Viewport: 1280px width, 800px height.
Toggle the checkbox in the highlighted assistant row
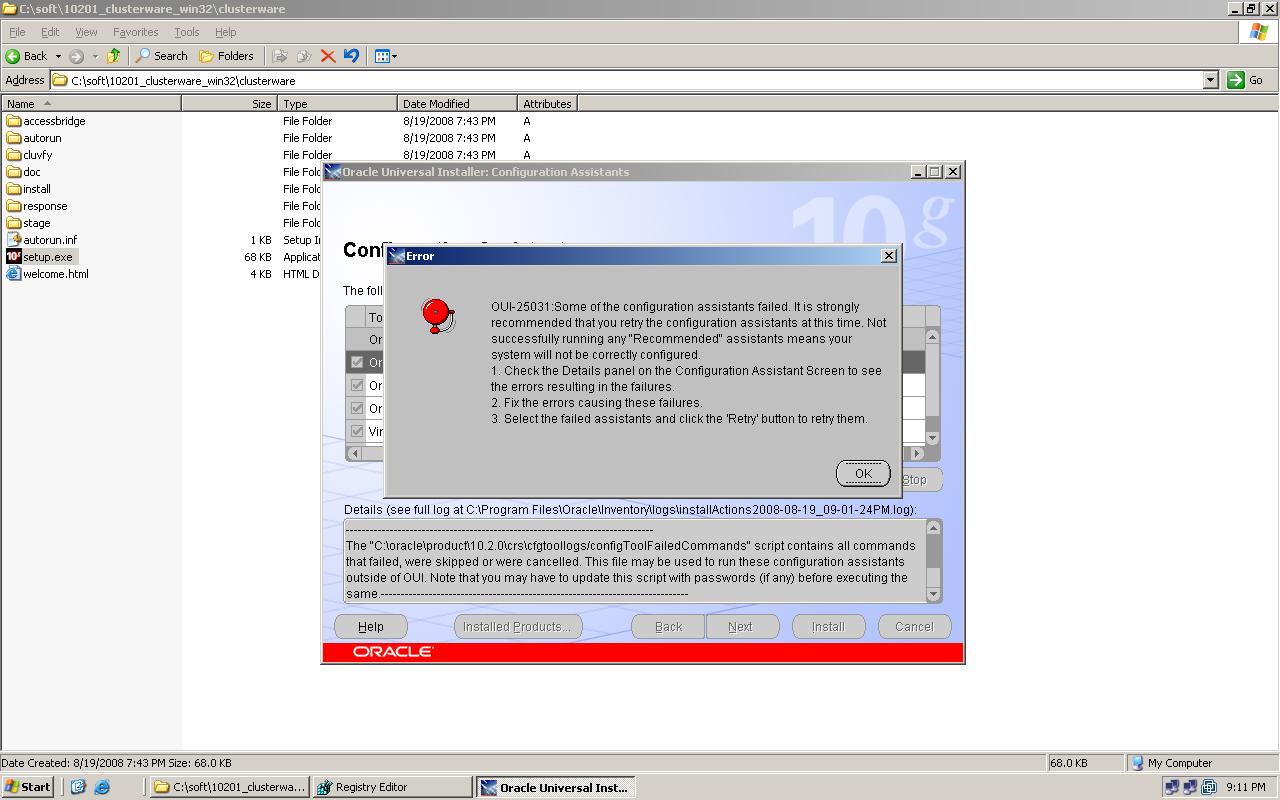(357, 362)
